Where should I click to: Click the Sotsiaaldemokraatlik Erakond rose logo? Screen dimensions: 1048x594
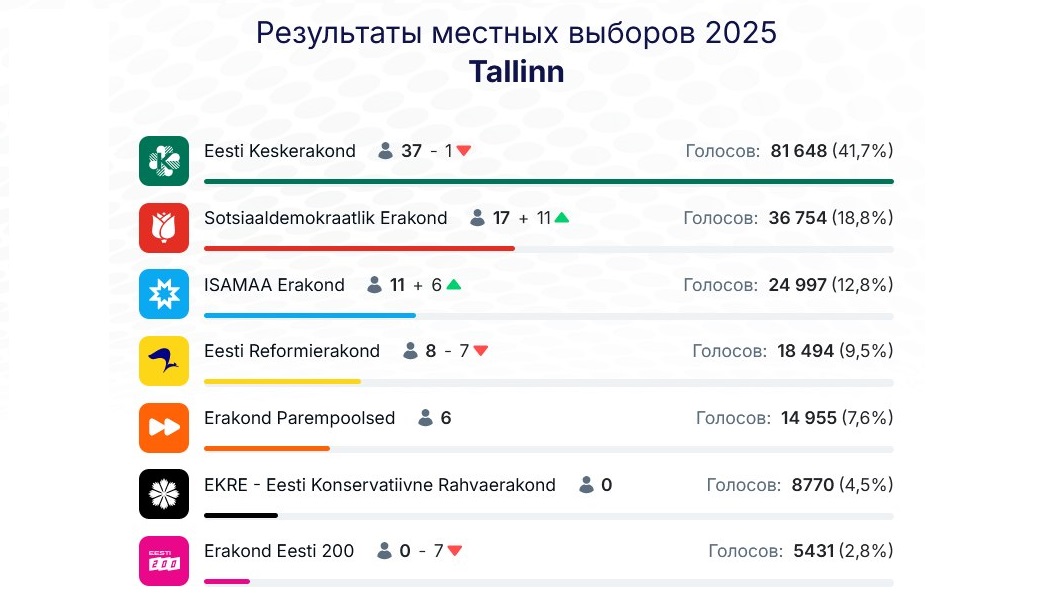click(x=163, y=228)
